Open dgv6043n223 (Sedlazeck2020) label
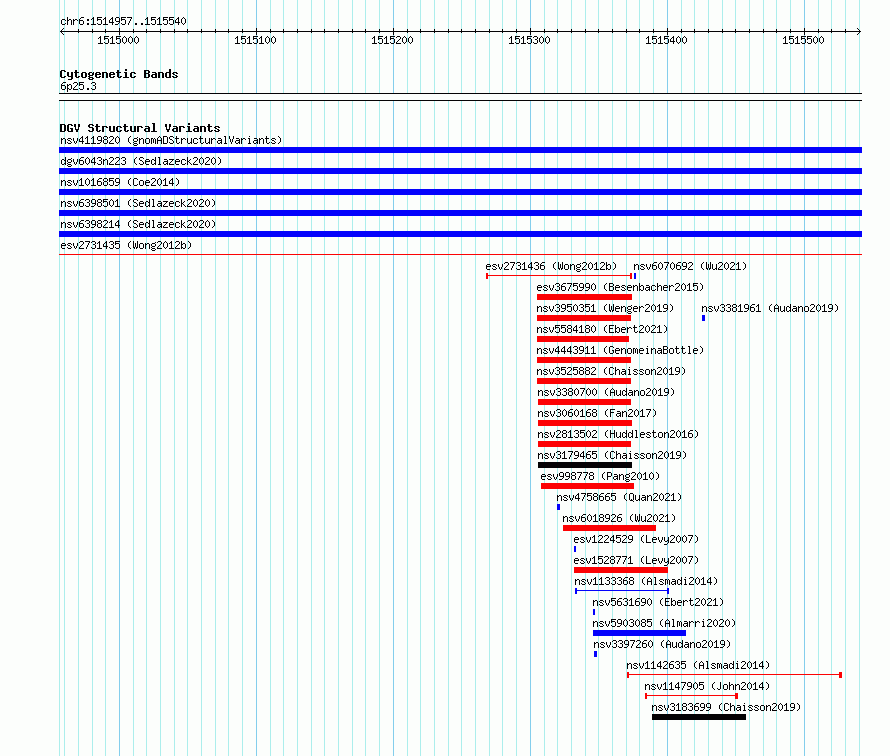This screenshot has height=756, width=890. tap(141, 161)
